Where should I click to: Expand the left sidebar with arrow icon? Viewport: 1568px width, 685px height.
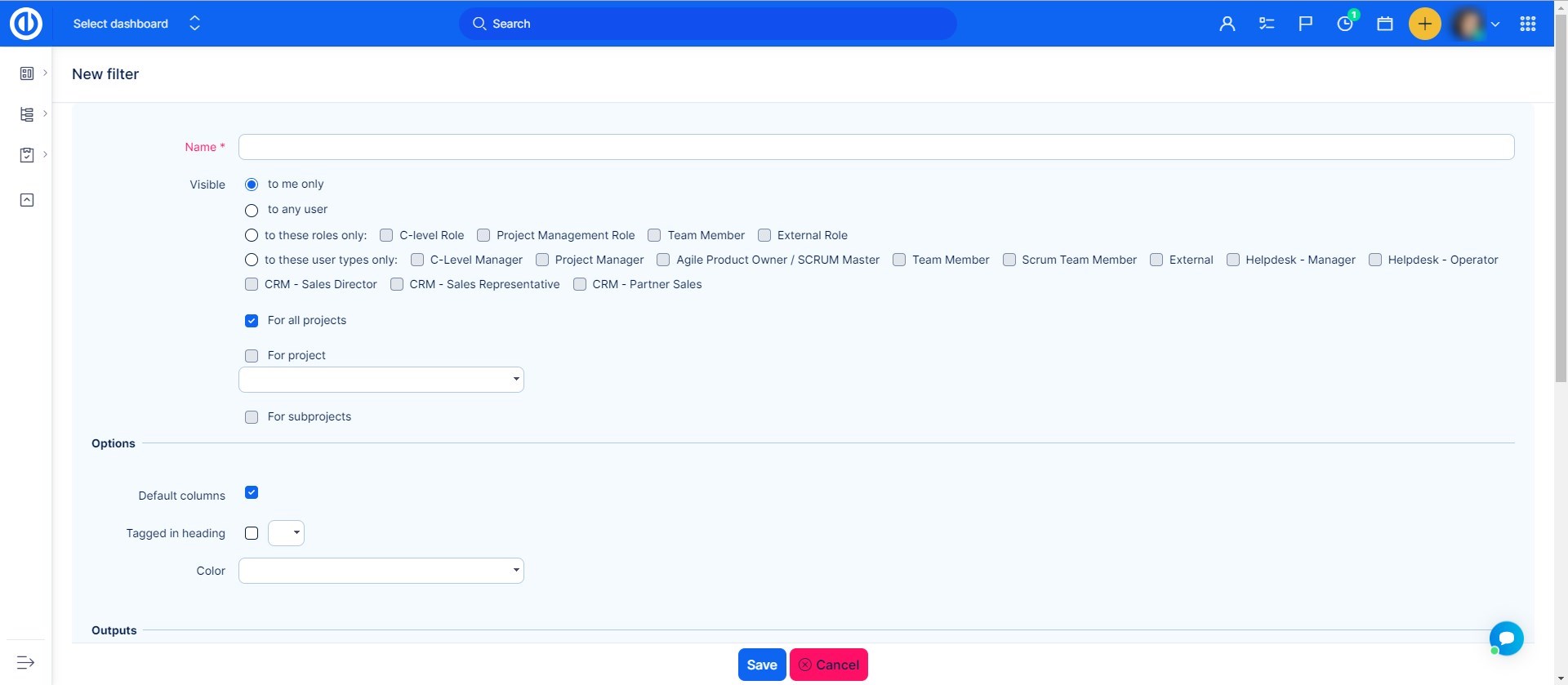[x=26, y=662]
